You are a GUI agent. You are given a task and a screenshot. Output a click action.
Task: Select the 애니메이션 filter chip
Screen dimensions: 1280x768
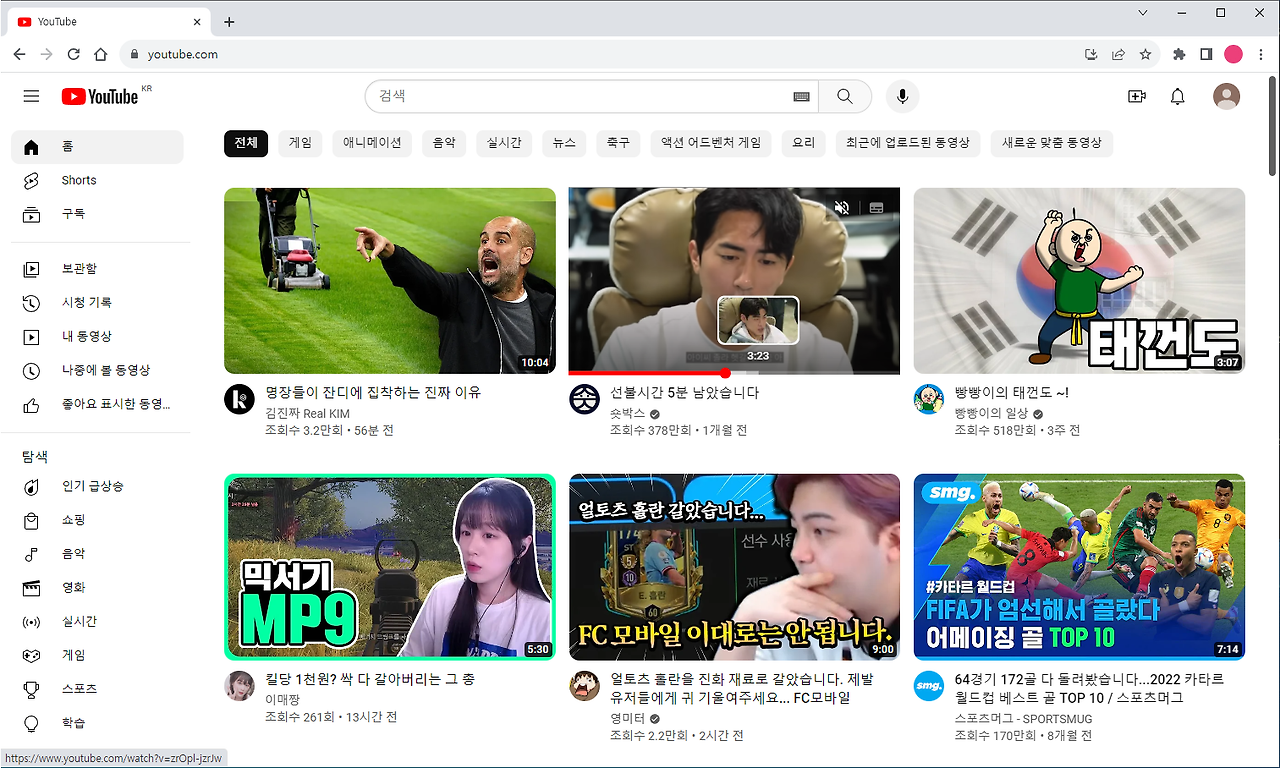click(372, 143)
